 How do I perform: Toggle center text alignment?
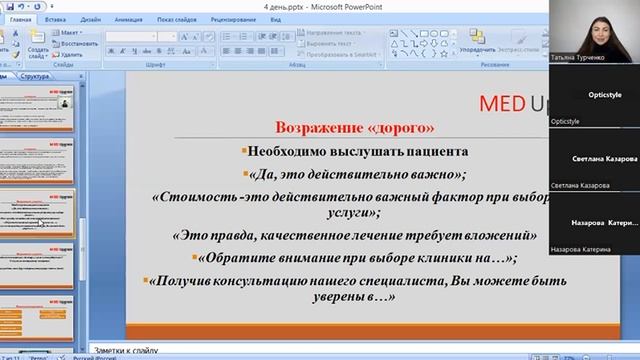point(238,51)
